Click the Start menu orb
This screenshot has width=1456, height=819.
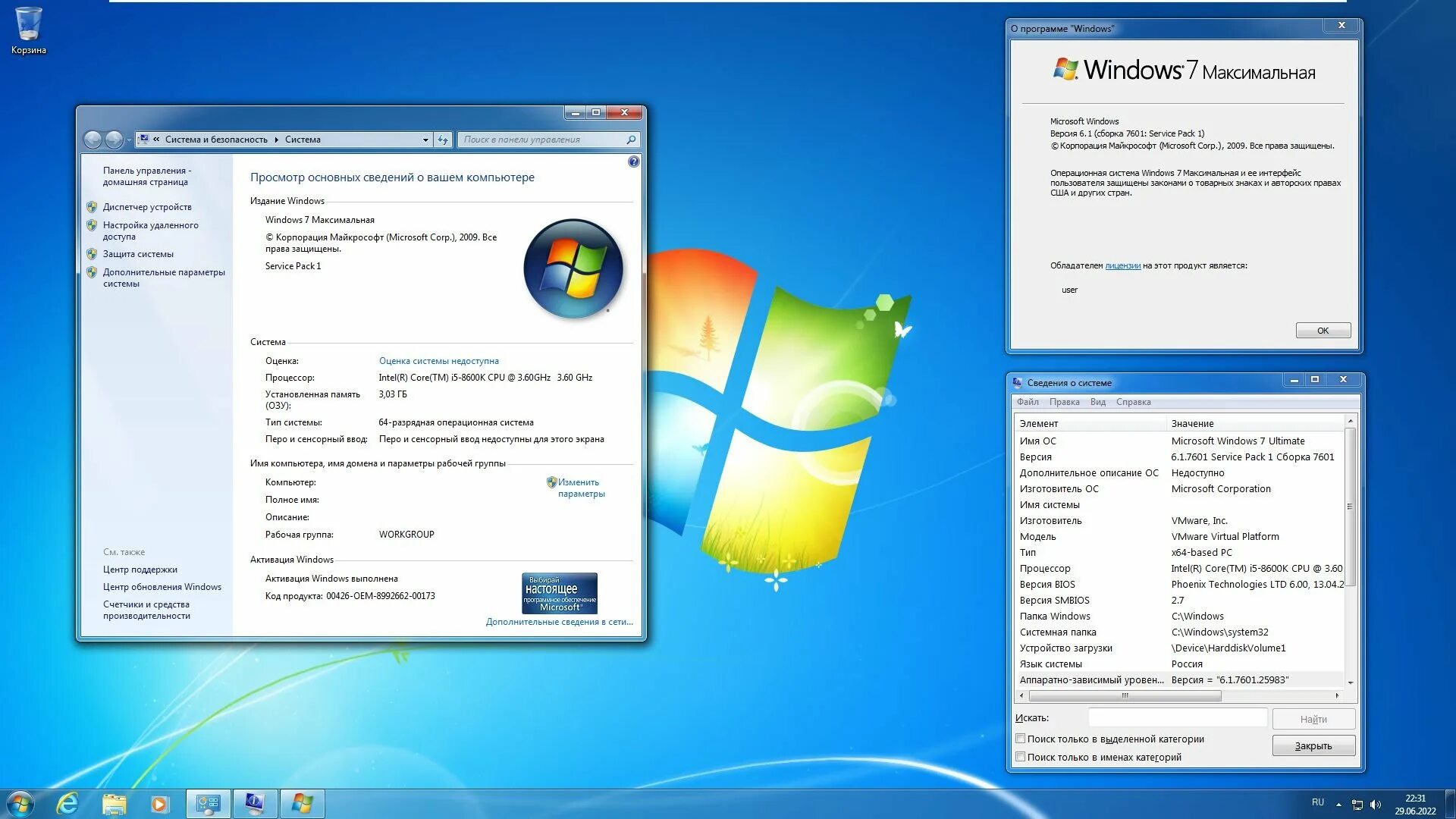tap(20, 803)
